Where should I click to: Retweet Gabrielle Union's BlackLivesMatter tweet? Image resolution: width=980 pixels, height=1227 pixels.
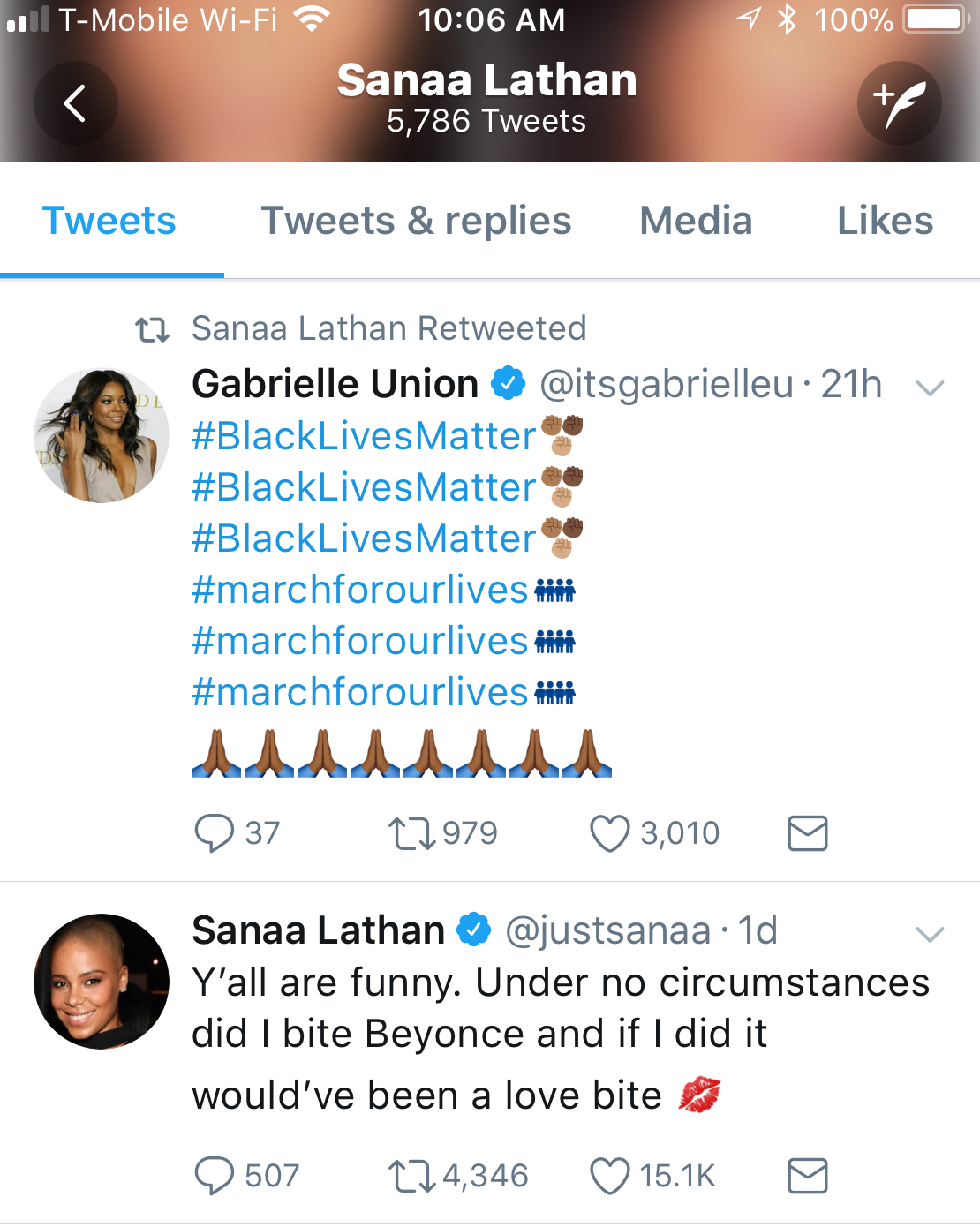(x=412, y=832)
